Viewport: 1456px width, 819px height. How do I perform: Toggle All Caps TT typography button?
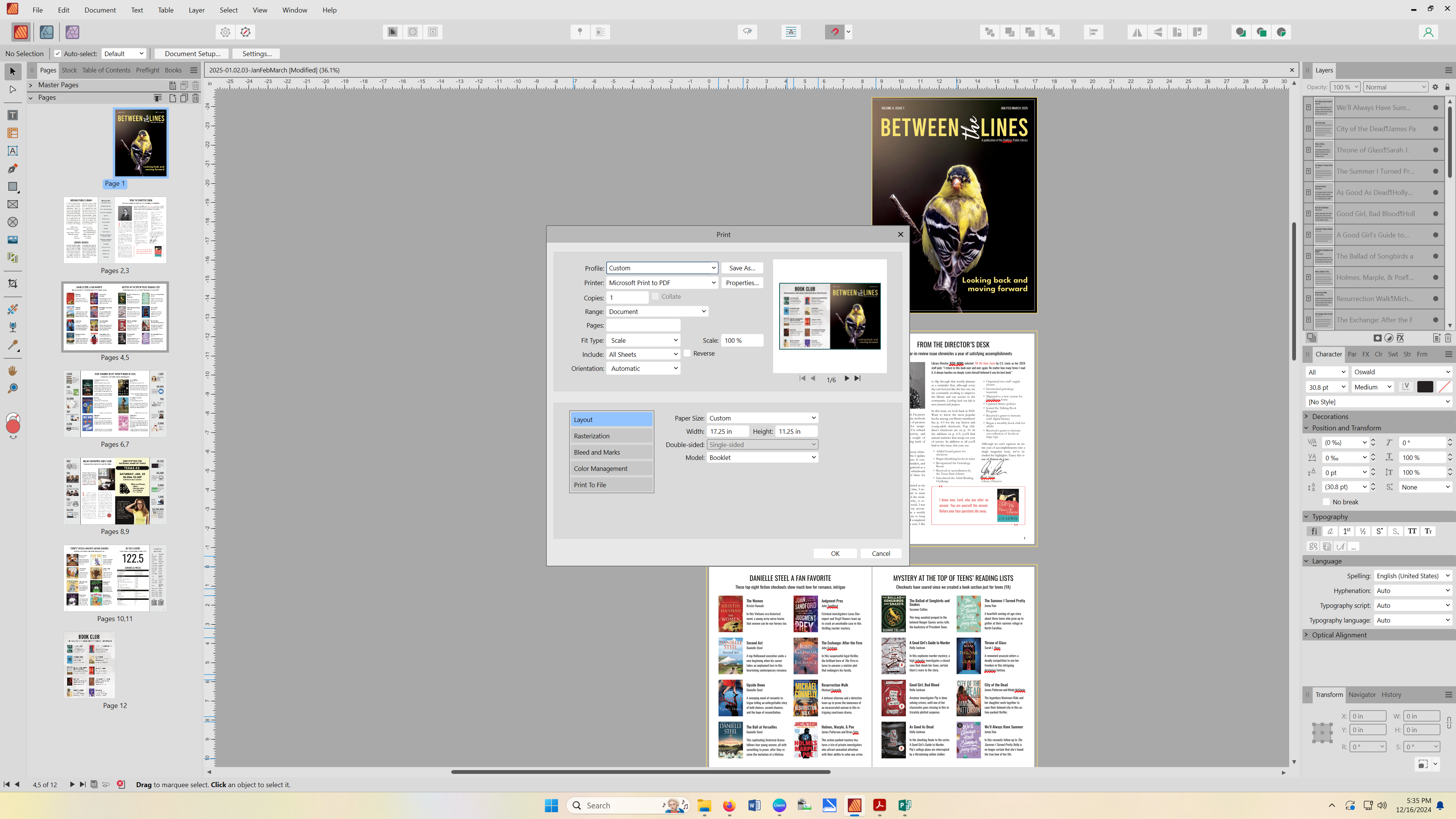(x=1412, y=531)
